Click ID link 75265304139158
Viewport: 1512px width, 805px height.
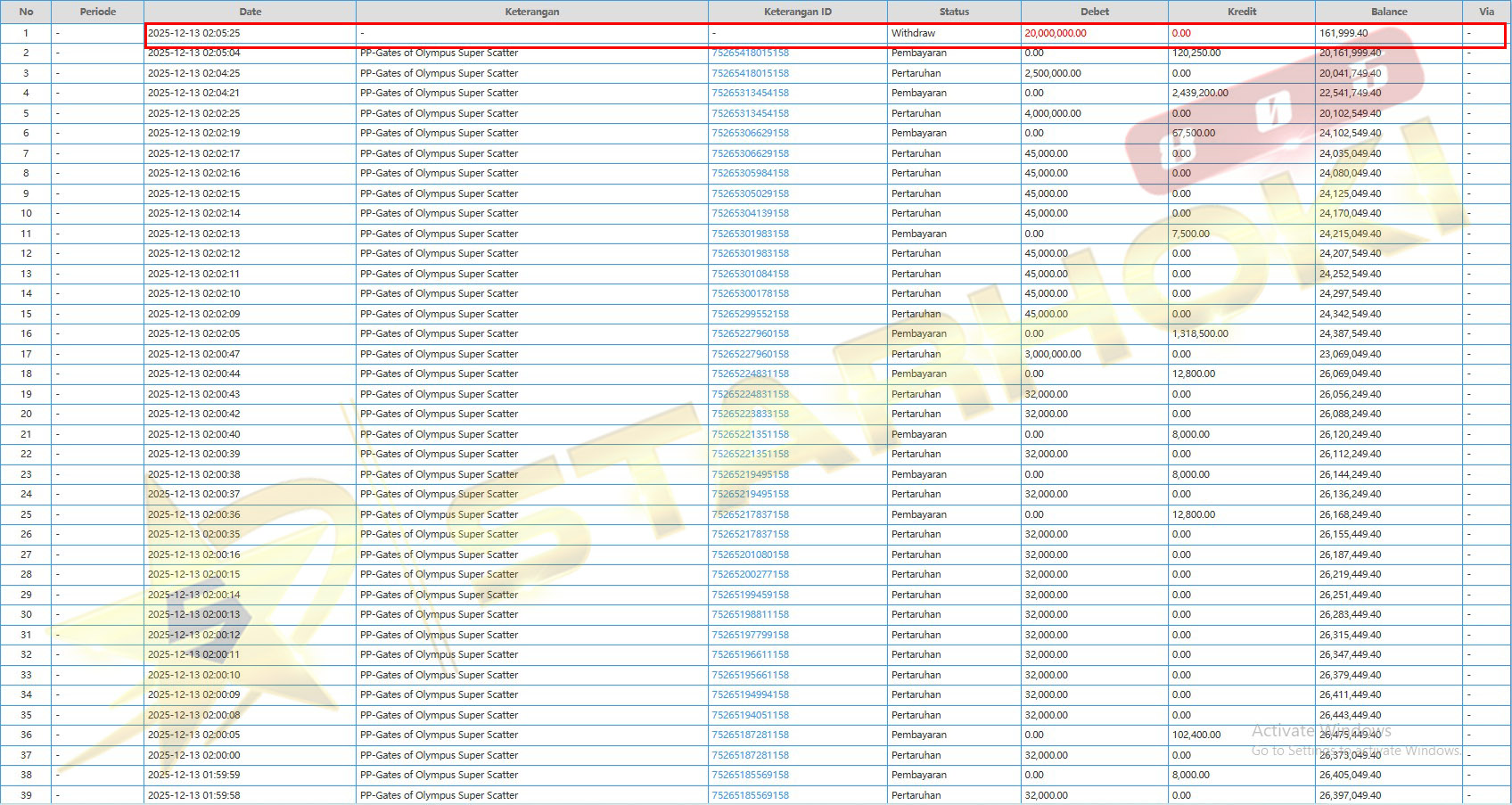[750, 213]
